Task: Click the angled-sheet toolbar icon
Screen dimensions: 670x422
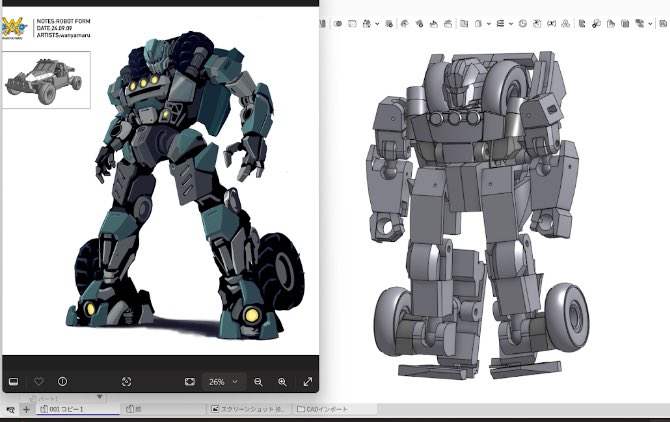Action: (x=611, y=24)
